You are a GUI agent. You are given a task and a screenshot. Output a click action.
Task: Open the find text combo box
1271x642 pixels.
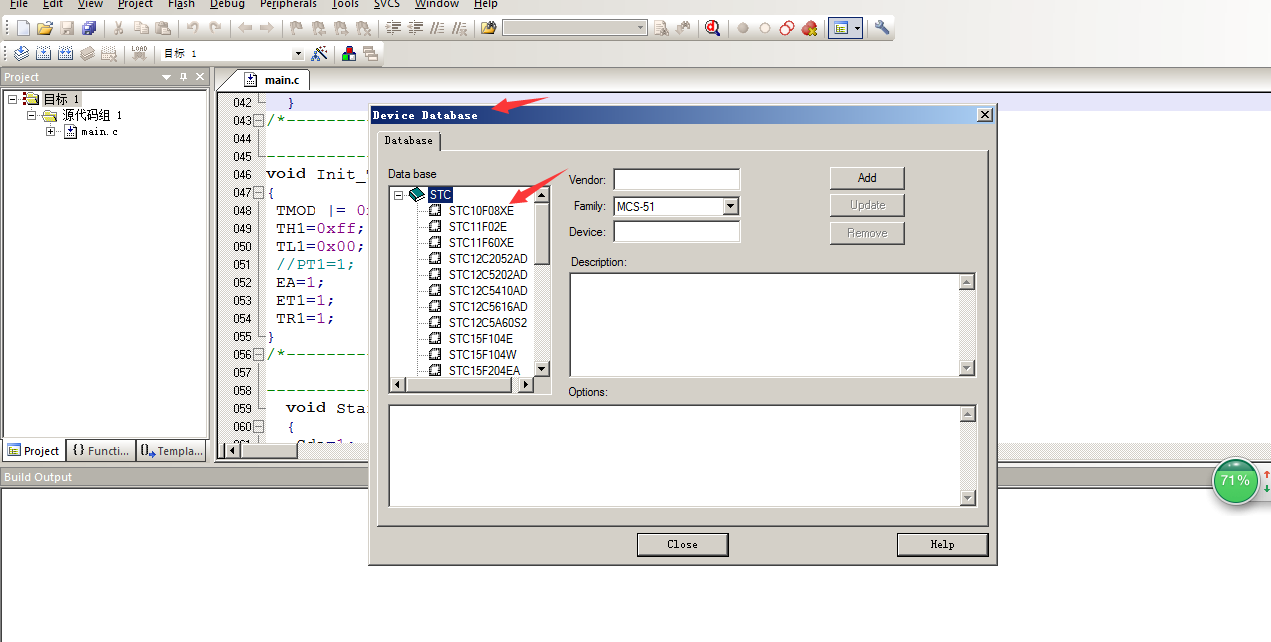pos(575,28)
